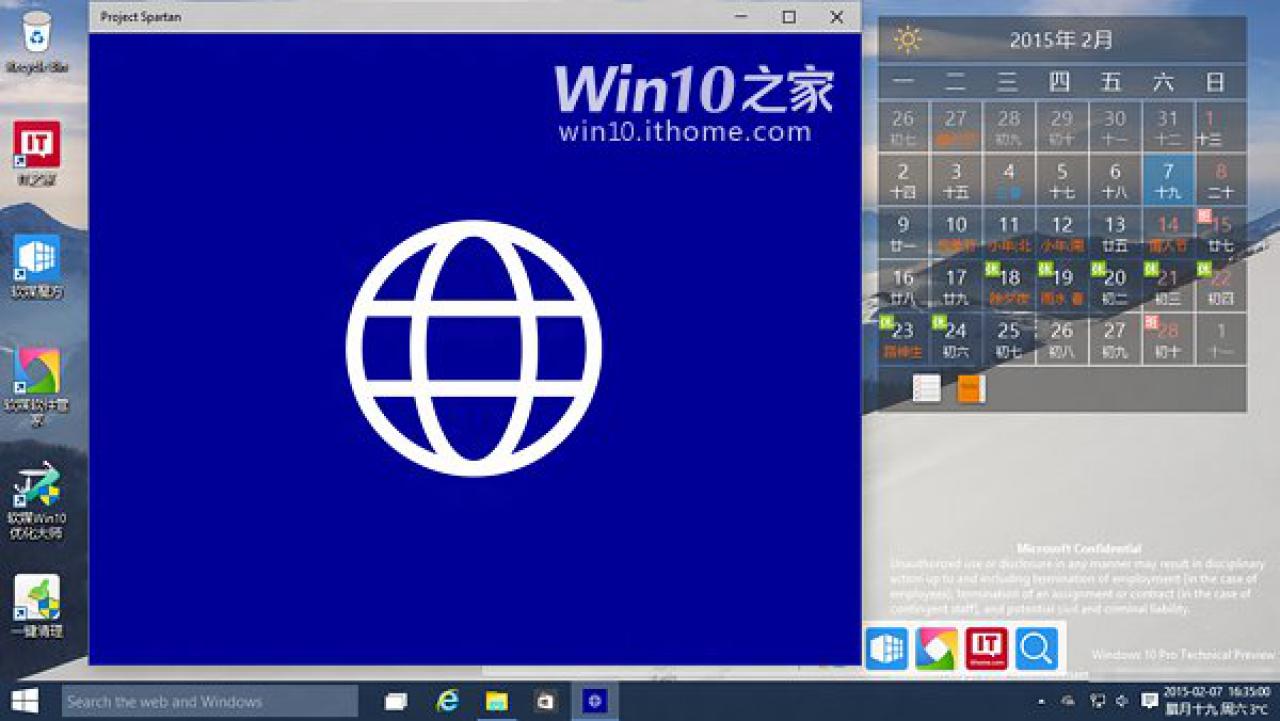The height and width of the screenshot is (721, 1280).
Task: Click the sun weather icon in calendar widget
Action: point(908,40)
